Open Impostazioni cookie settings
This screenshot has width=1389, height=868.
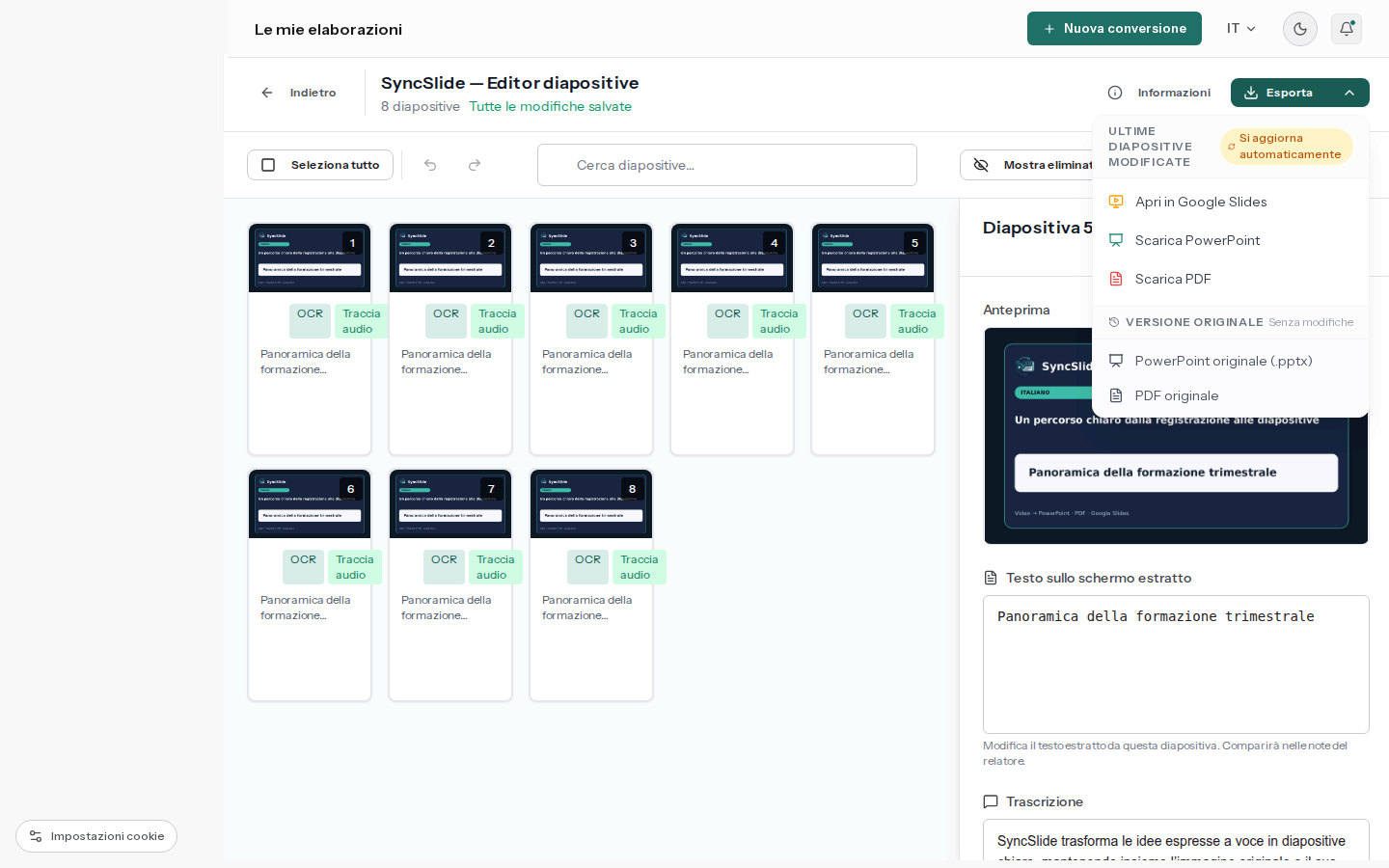tap(96, 836)
